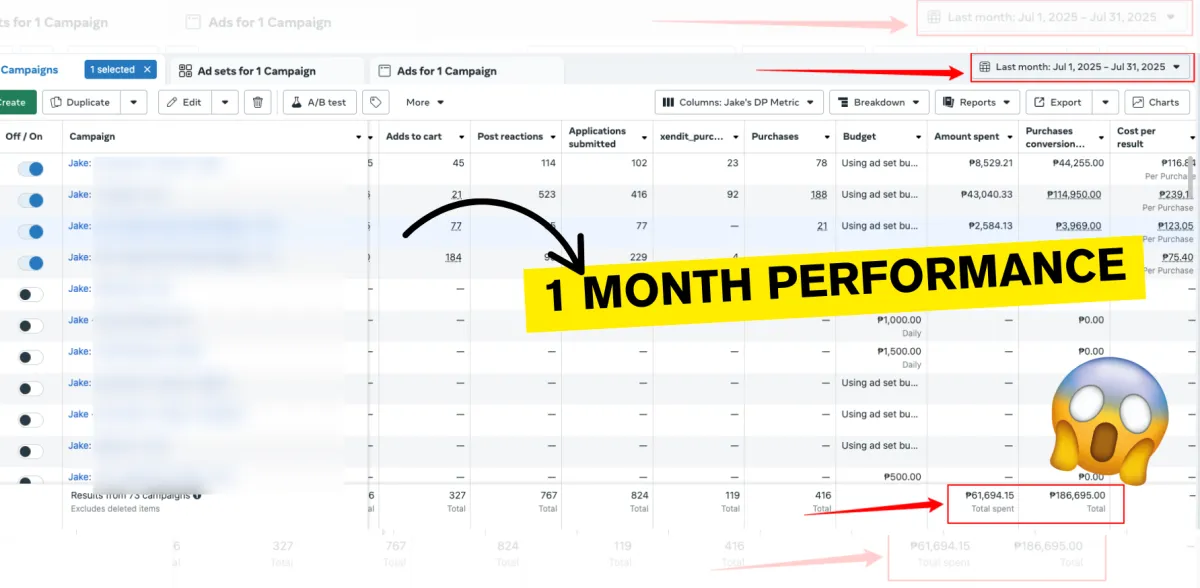
Task: Click the Edit button
Action: coord(185,102)
